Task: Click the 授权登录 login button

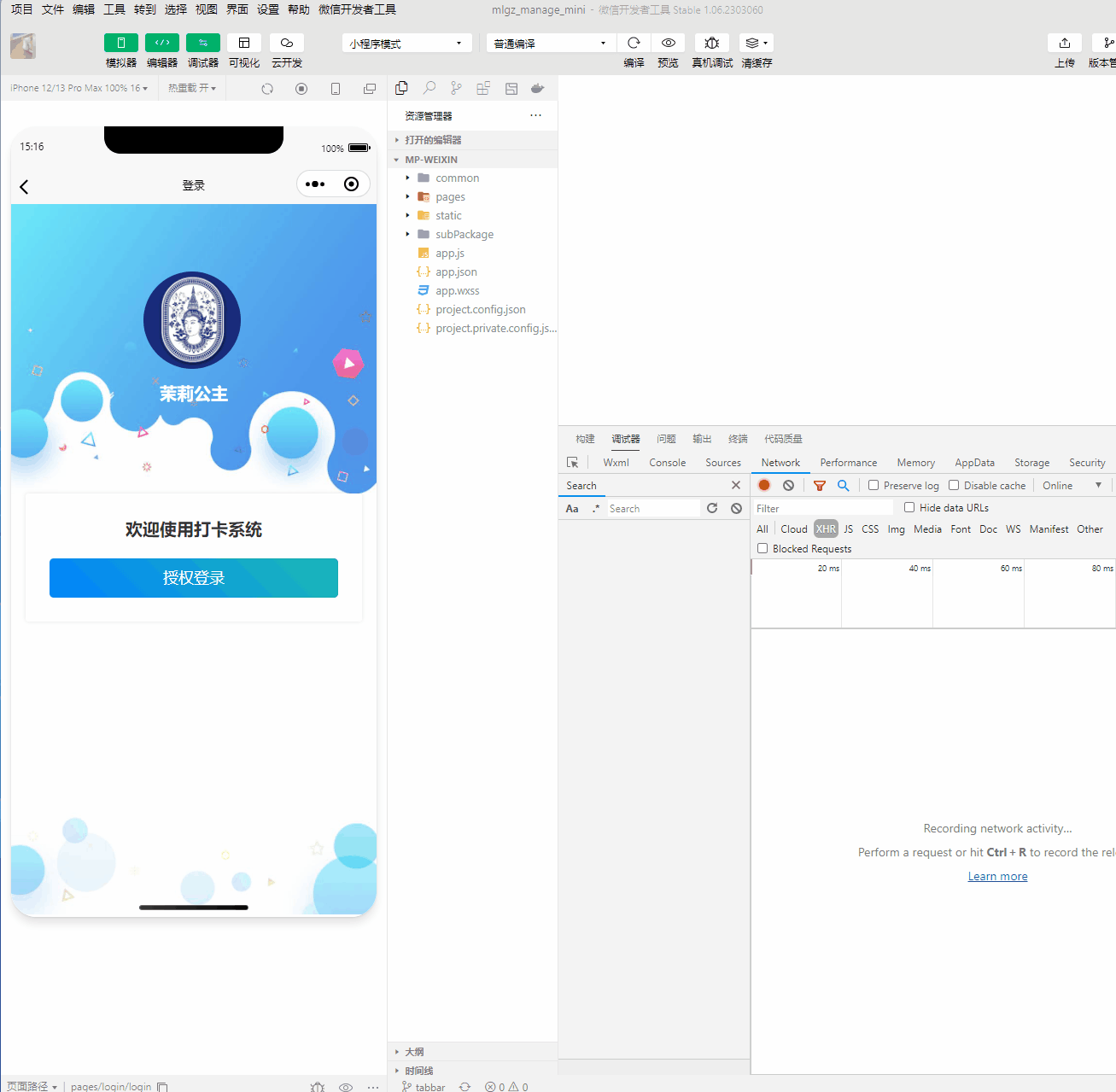Action: click(x=193, y=578)
